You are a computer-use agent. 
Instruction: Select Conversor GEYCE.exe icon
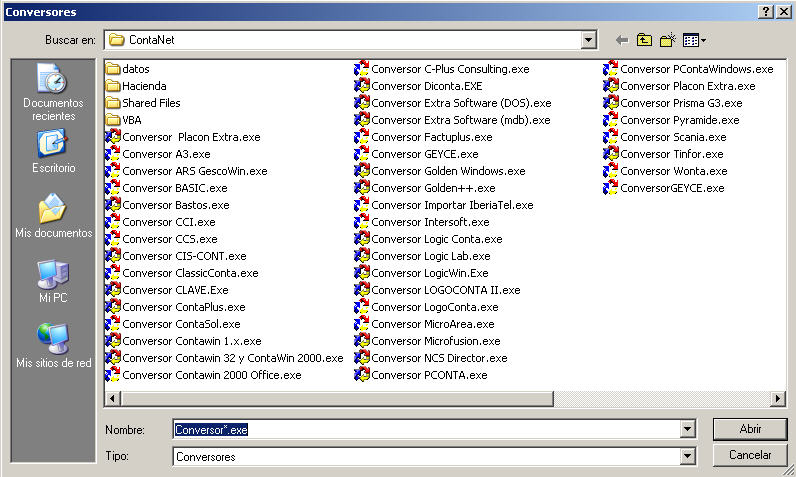coord(362,154)
